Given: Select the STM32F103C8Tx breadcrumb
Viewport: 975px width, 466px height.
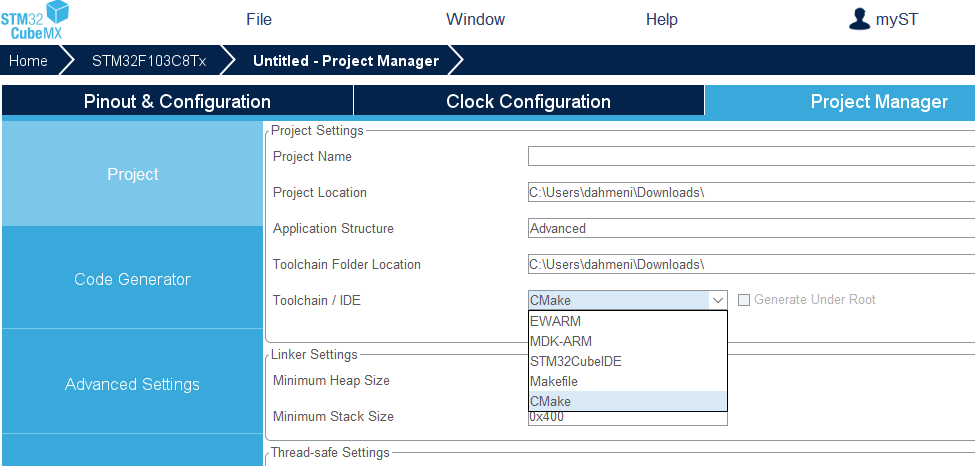Looking at the screenshot, I should (x=149, y=61).
